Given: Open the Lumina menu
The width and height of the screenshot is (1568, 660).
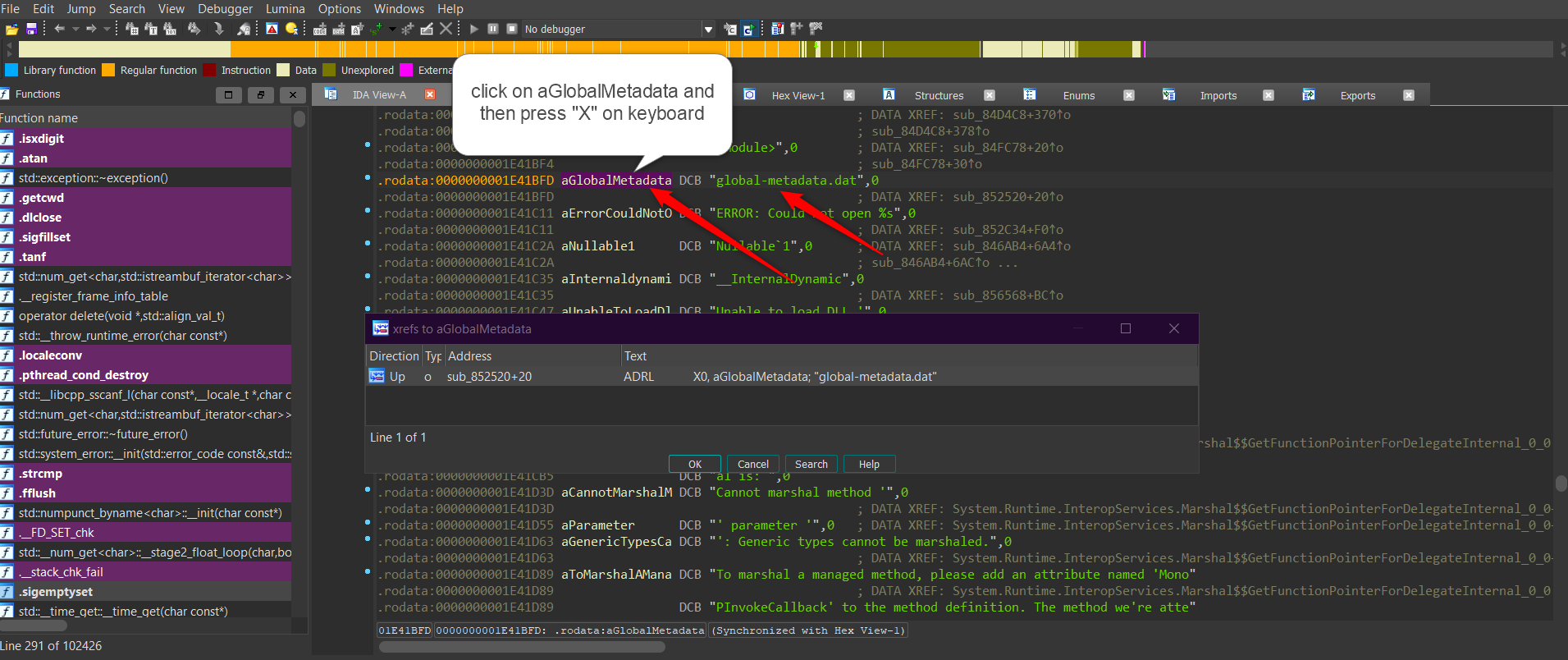Looking at the screenshot, I should click(285, 8).
